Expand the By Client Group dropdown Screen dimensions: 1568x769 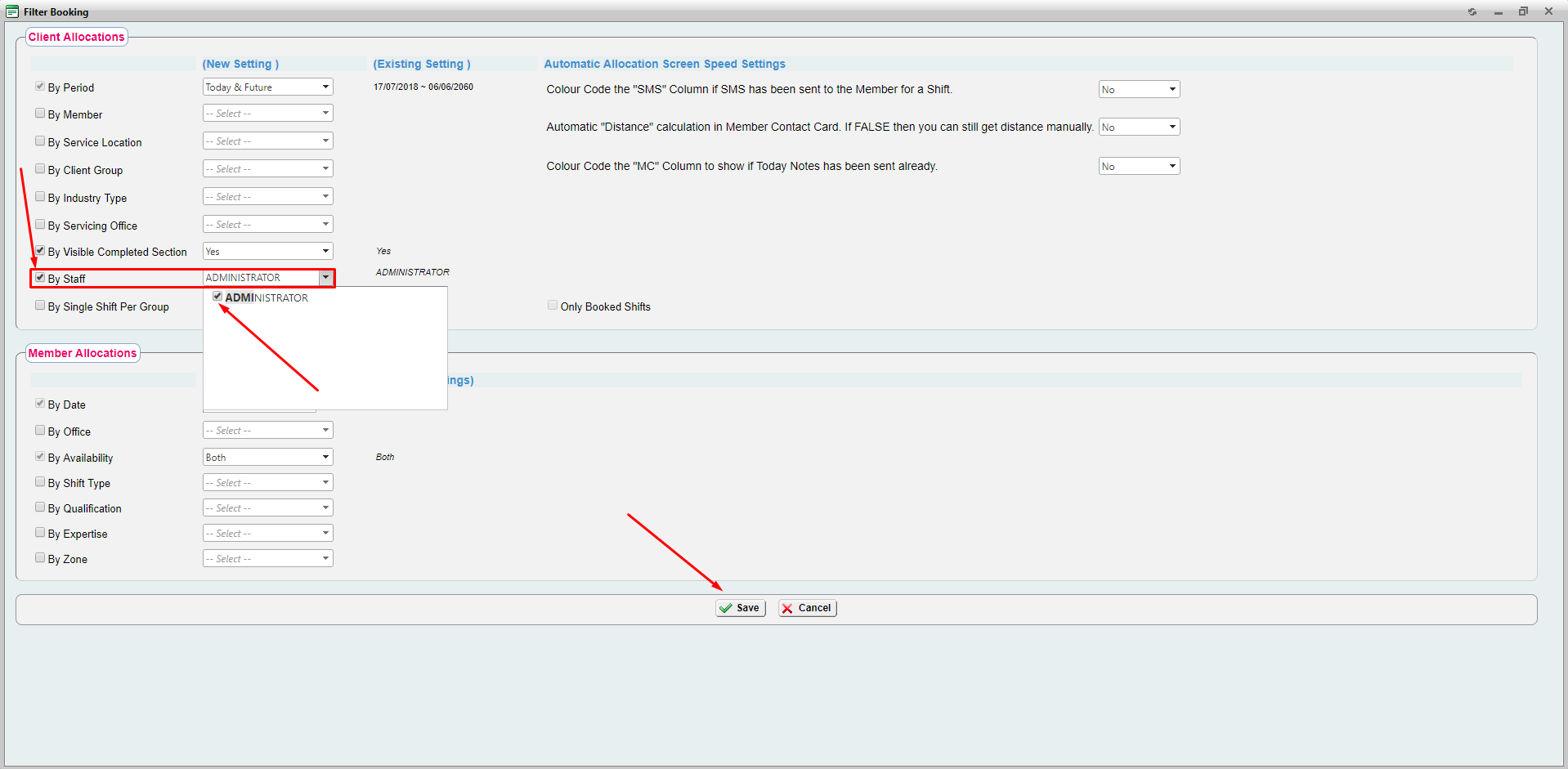coord(268,168)
